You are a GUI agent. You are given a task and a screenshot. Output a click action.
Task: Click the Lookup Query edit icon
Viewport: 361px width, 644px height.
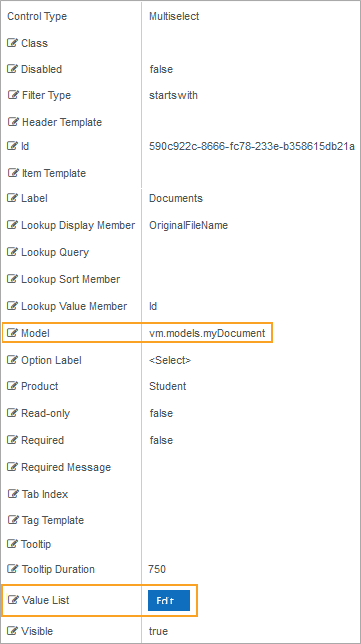[x=13, y=252]
